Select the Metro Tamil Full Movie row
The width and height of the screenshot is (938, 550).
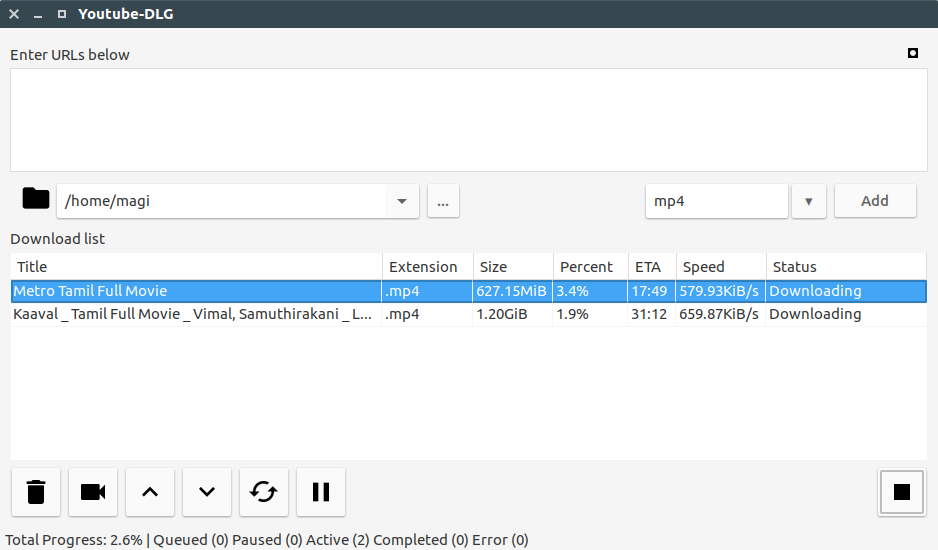(469, 291)
